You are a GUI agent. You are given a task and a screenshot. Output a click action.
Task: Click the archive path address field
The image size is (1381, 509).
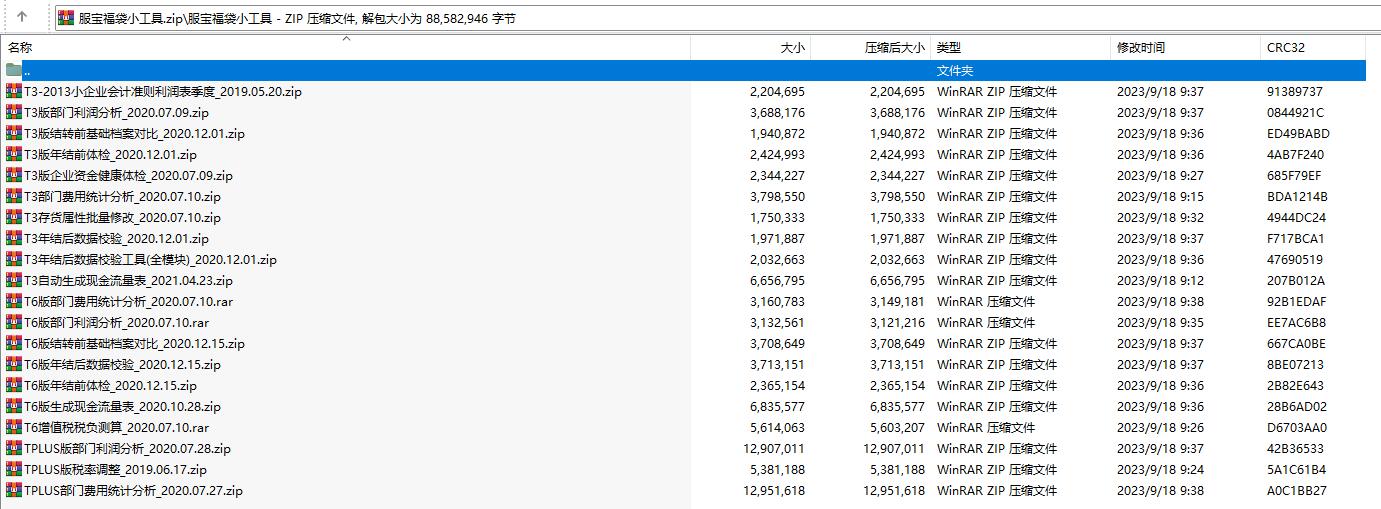(715, 18)
